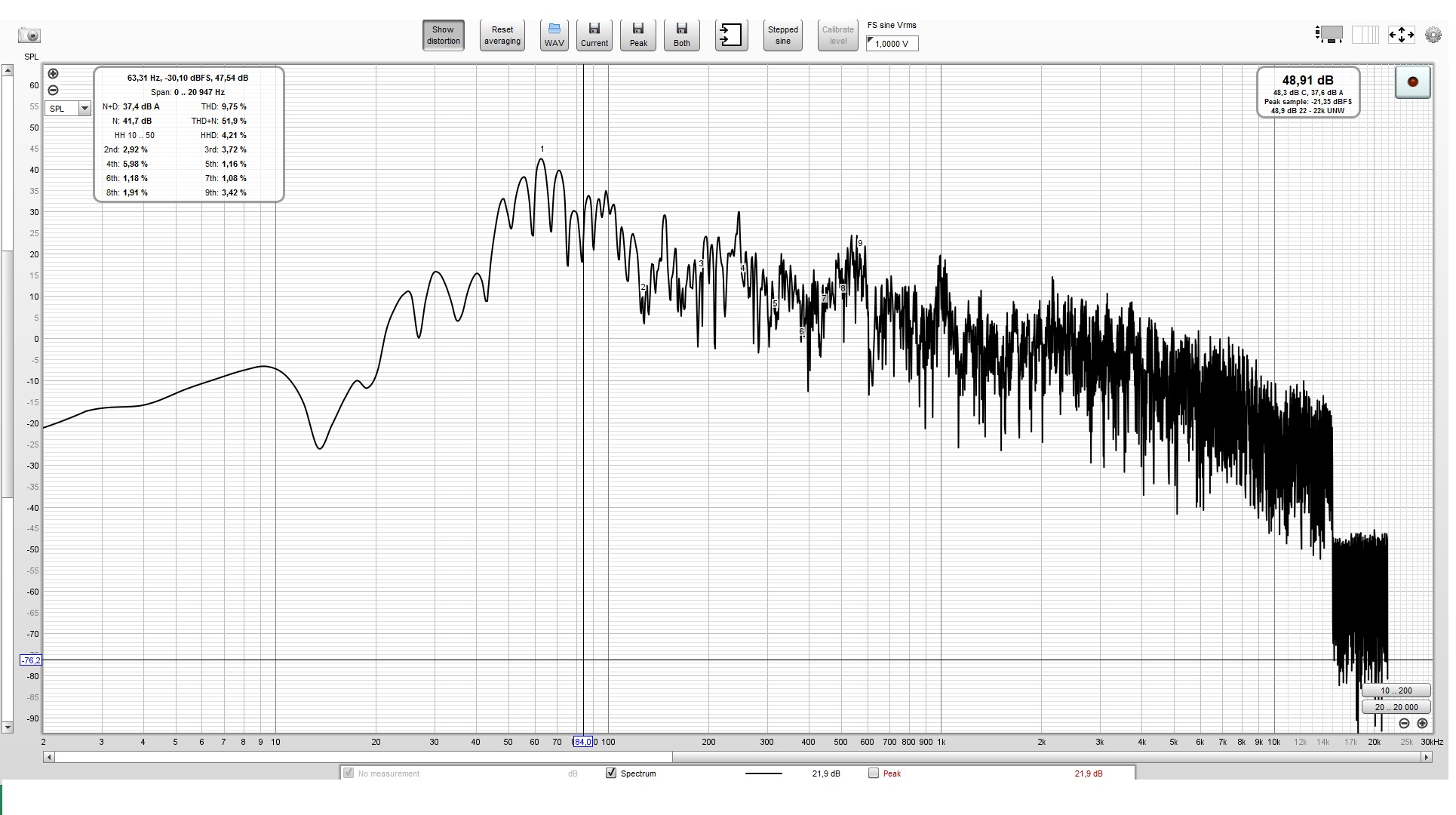Click the frequency axis grid icon
1456x815 pixels.
[x=1365, y=35]
